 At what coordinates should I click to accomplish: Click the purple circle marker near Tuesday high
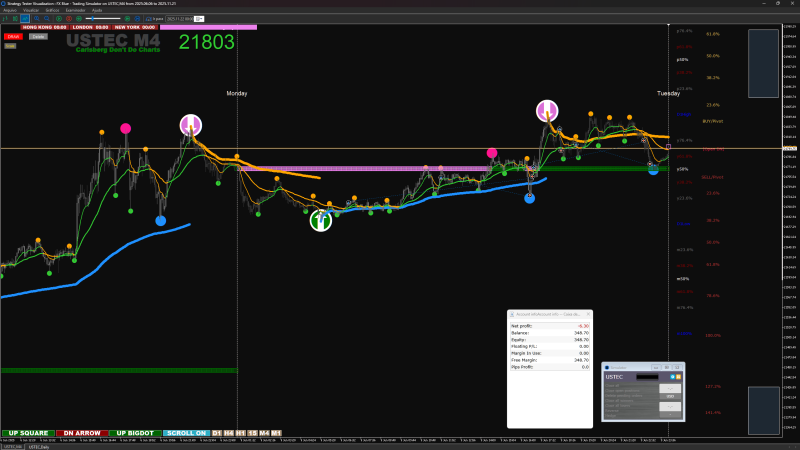click(547, 111)
